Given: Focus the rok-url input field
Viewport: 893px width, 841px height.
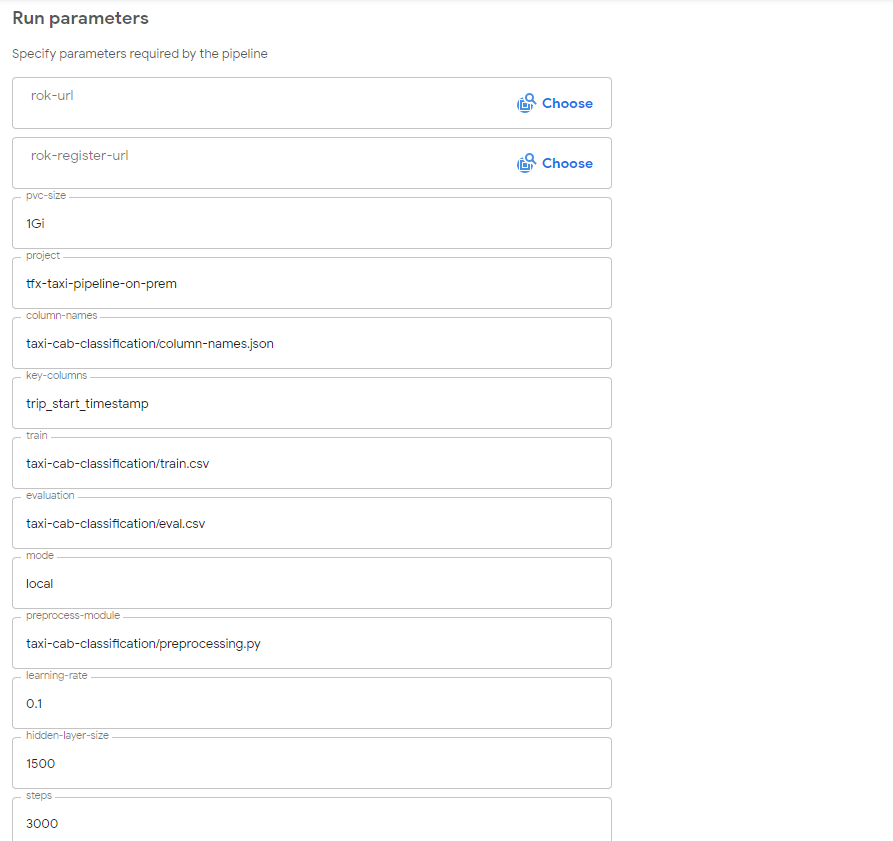Looking at the screenshot, I should point(312,103).
